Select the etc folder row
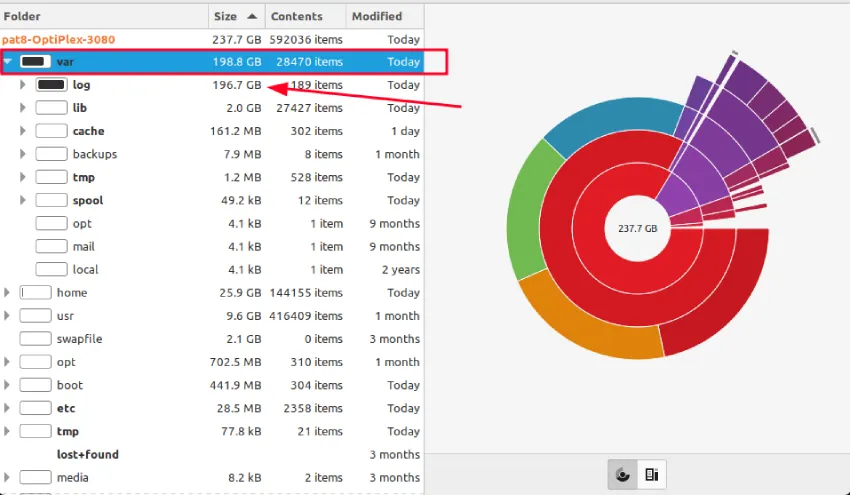The image size is (850, 495). [212, 408]
